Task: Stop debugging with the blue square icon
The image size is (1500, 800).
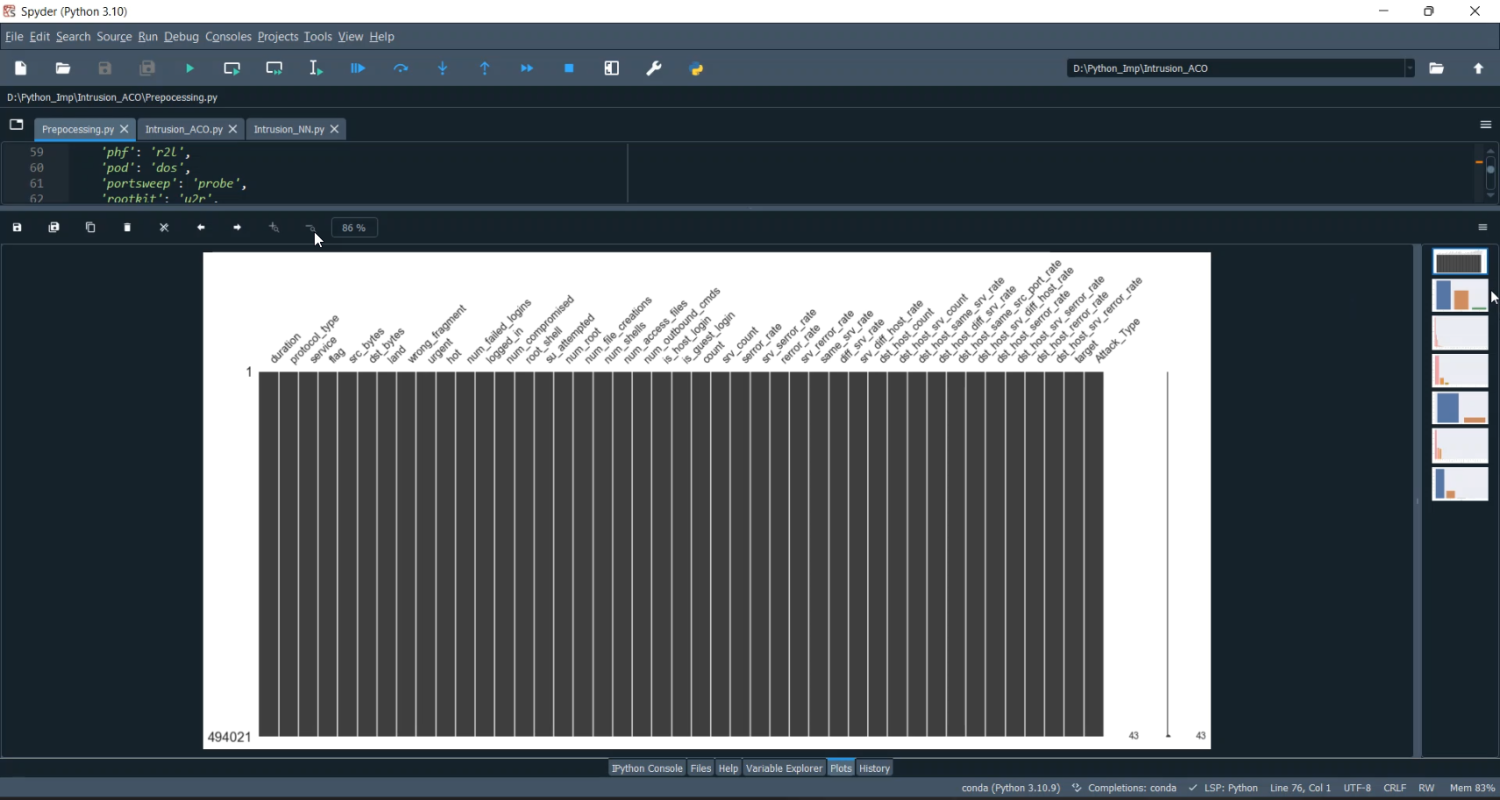Action: click(569, 69)
